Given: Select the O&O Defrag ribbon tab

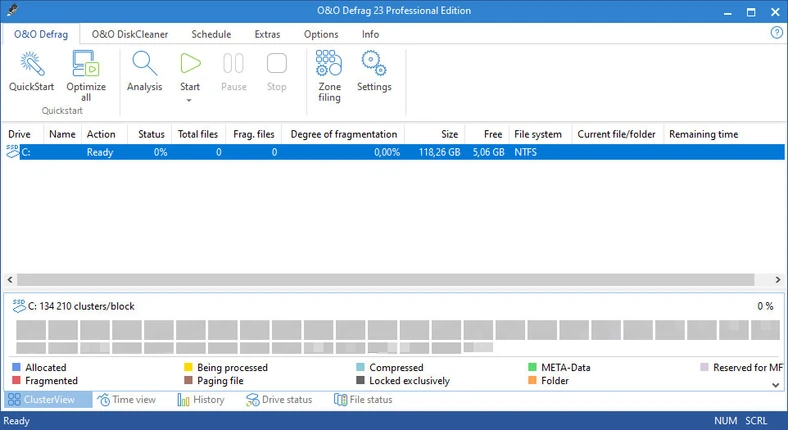Looking at the screenshot, I should pos(41,34).
